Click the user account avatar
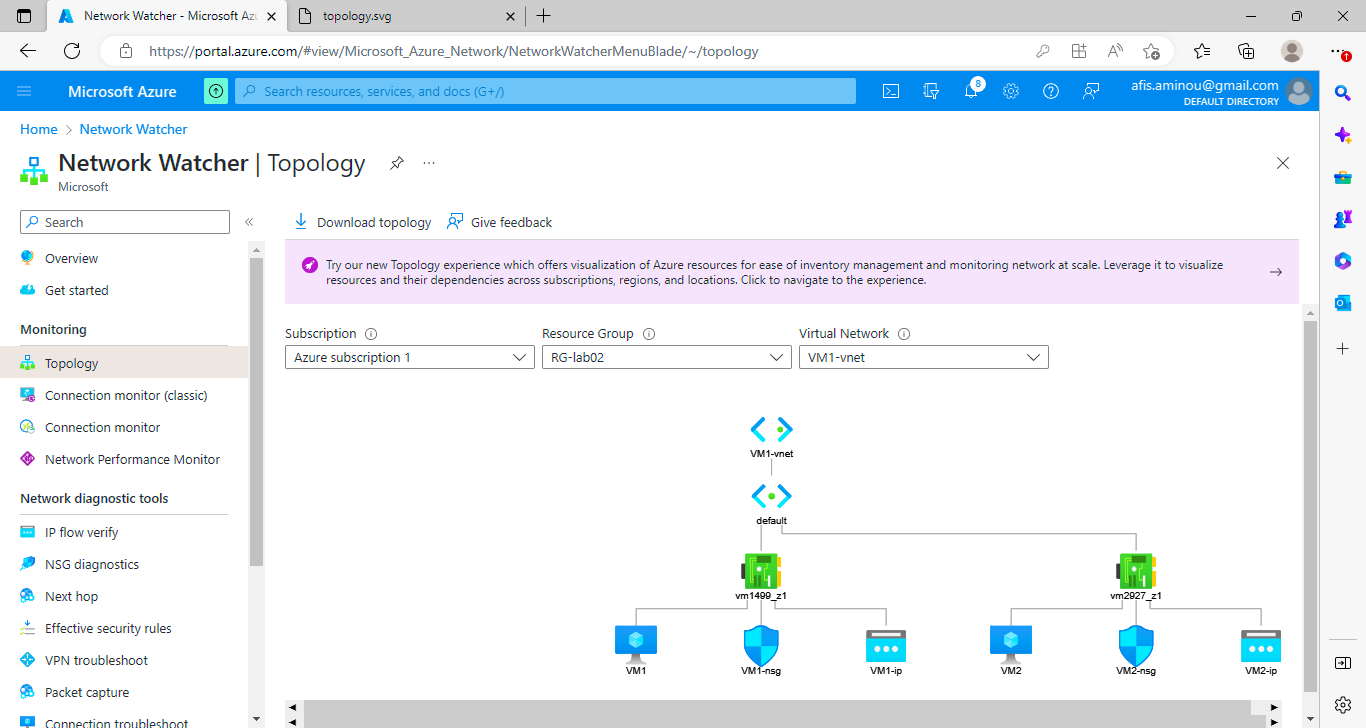1366x728 pixels. (x=1299, y=91)
